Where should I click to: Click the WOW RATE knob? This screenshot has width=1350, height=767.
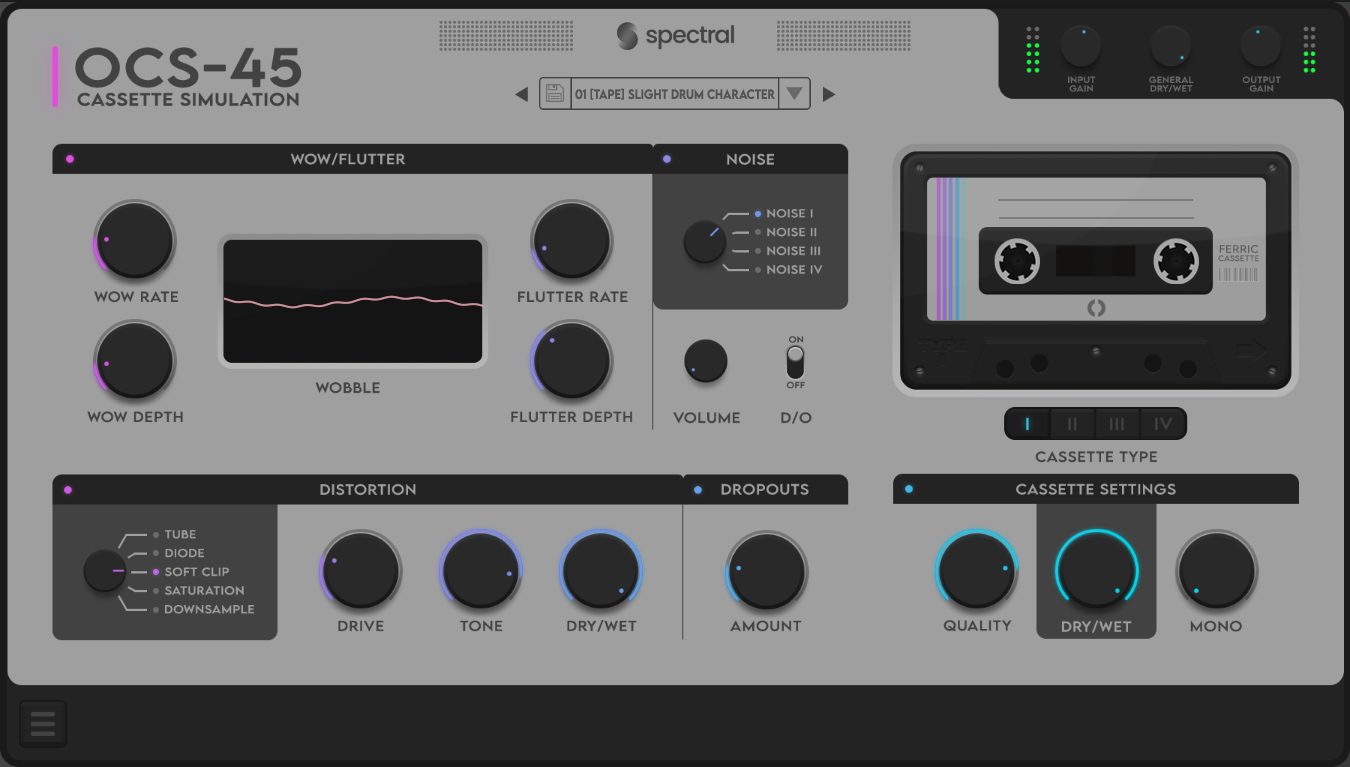coord(135,240)
